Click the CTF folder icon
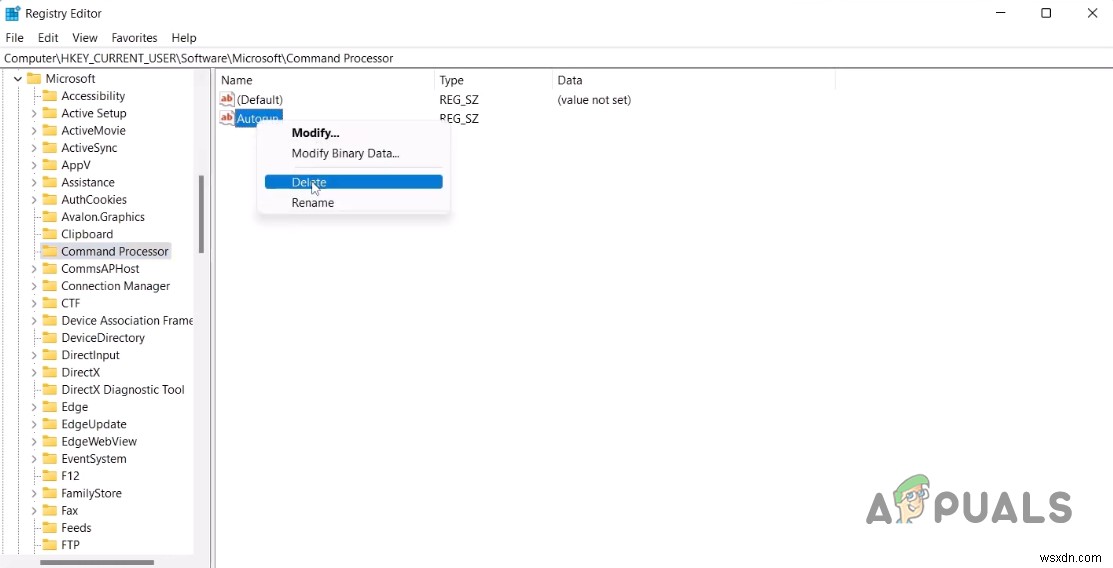This screenshot has height=568, width=1113. [49, 303]
